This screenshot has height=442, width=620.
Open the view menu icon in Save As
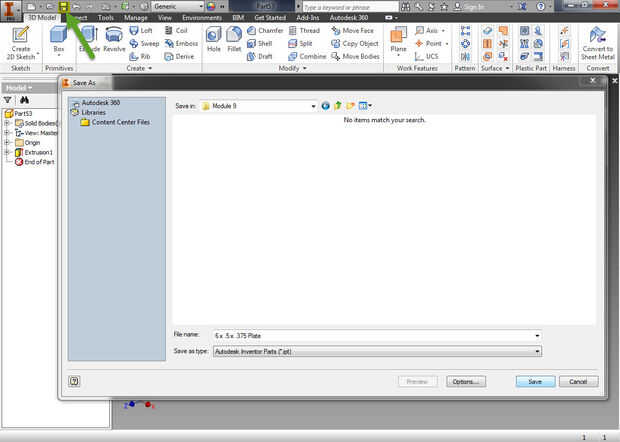coord(365,106)
